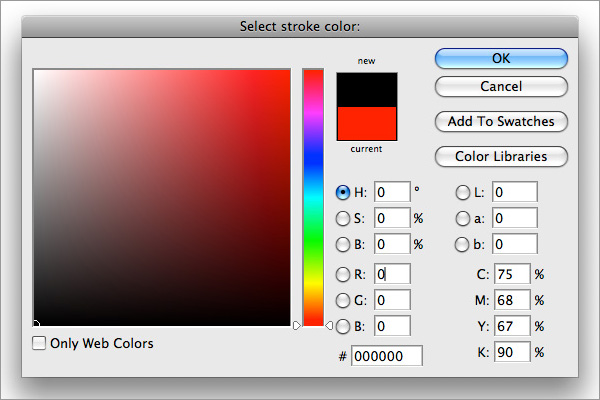Click the new black color swatch
The image size is (600, 400).
tap(367, 90)
